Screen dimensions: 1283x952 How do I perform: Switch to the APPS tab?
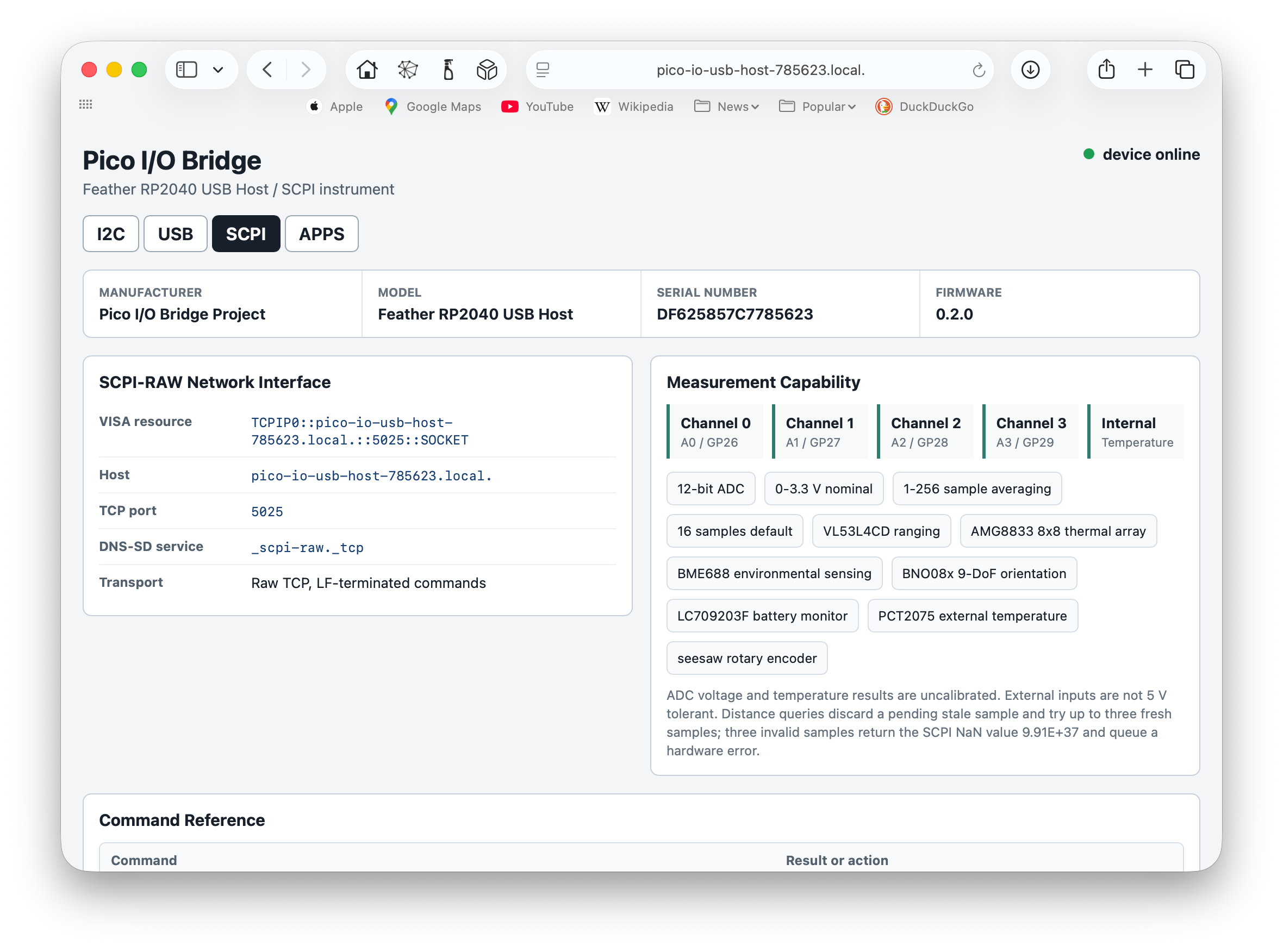[x=321, y=234]
